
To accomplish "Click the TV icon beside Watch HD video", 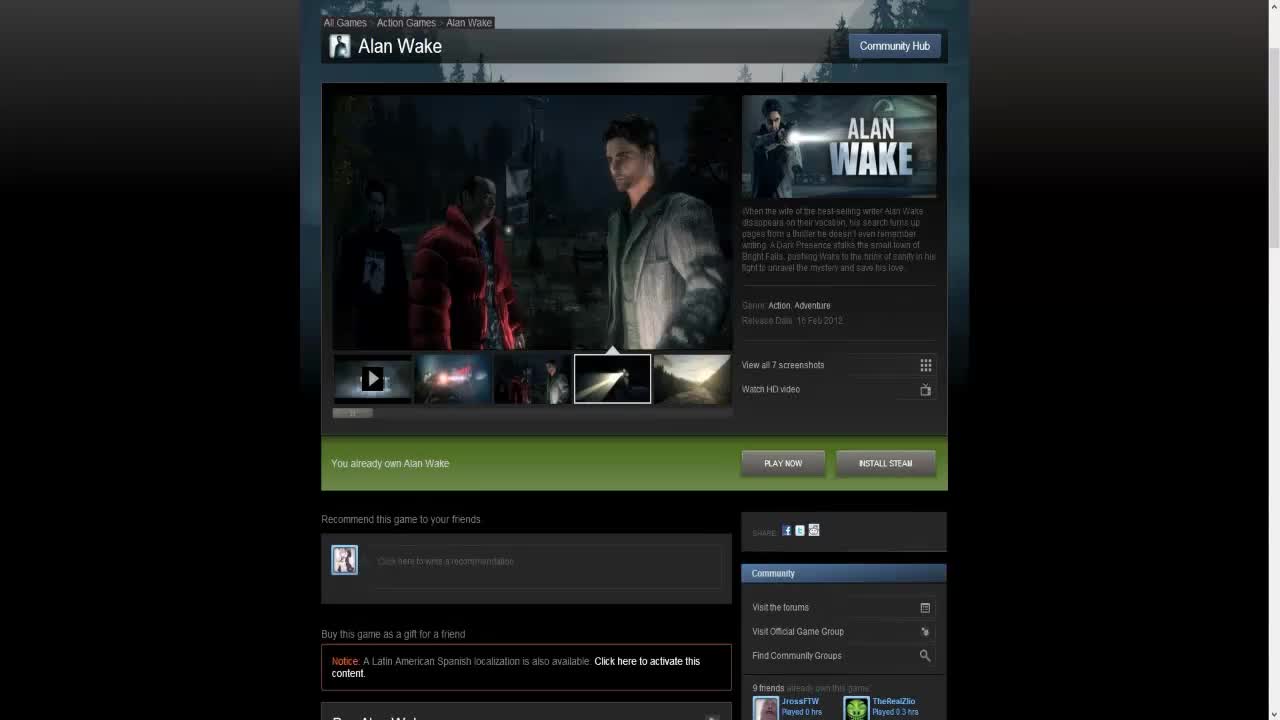I will (926, 390).
